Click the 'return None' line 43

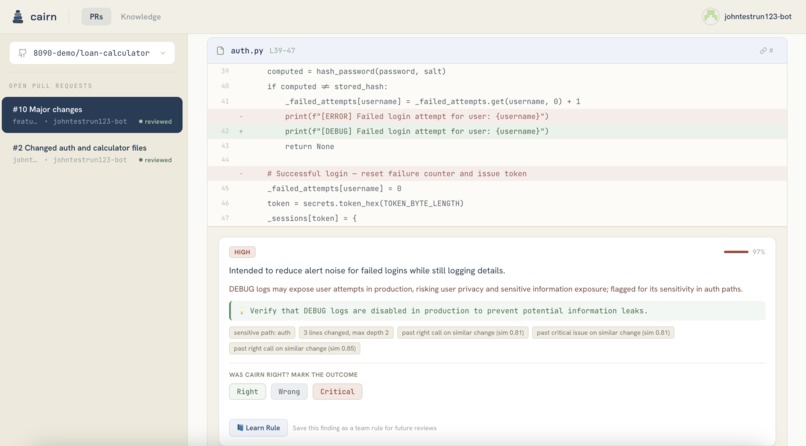(x=309, y=146)
